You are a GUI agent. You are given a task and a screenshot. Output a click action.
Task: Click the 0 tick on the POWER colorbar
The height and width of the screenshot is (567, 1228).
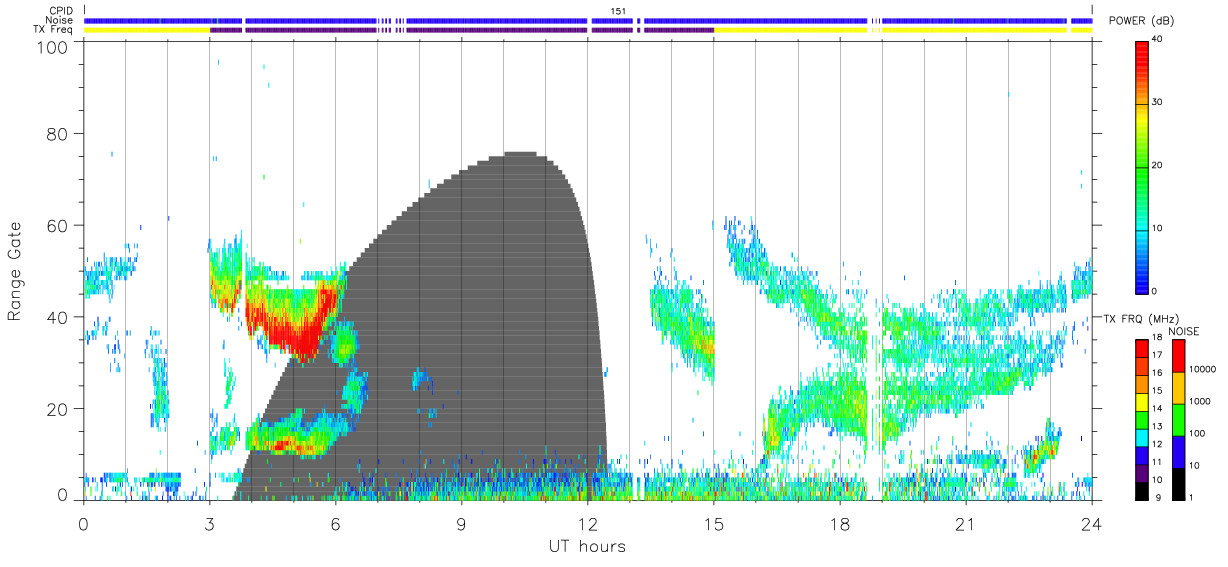[x=1155, y=291]
